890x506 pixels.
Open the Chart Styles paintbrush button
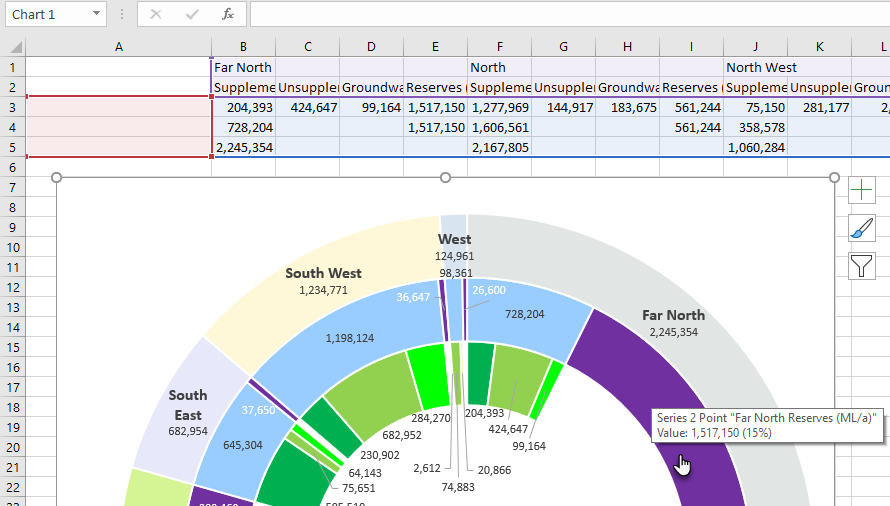pos(862,228)
